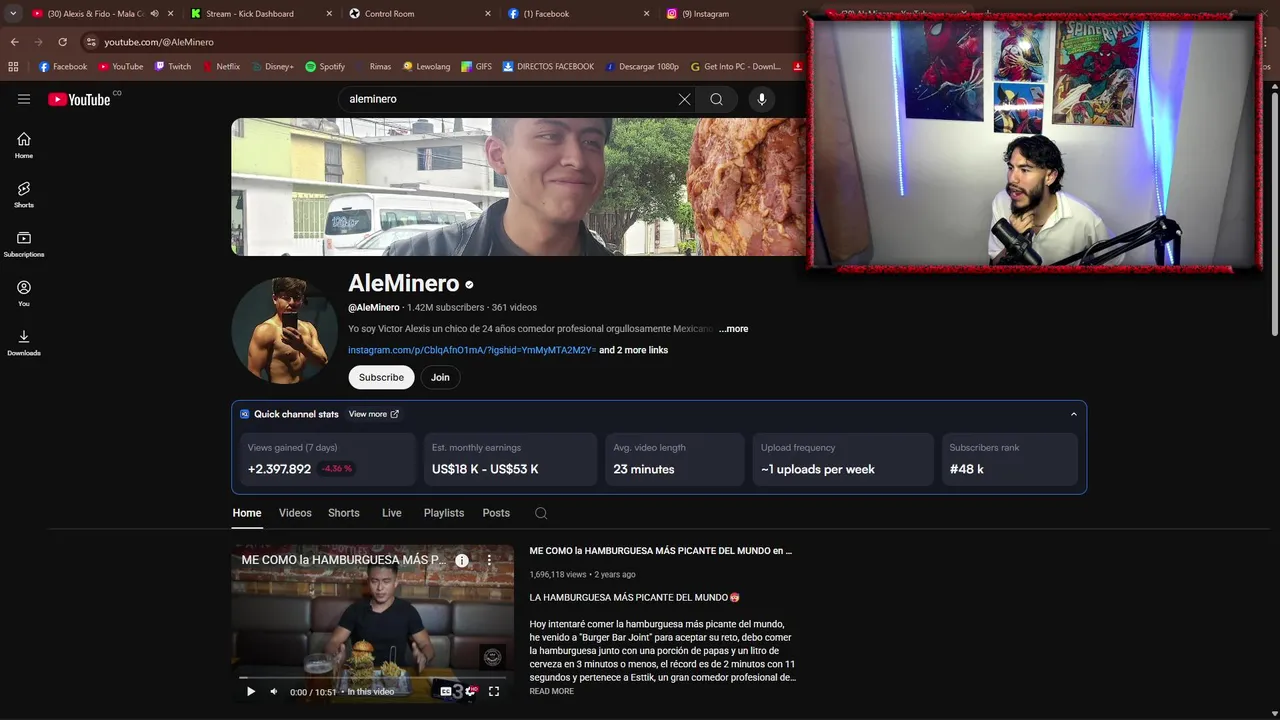
Task: Click the search magnifier button
Action: coord(716,99)
